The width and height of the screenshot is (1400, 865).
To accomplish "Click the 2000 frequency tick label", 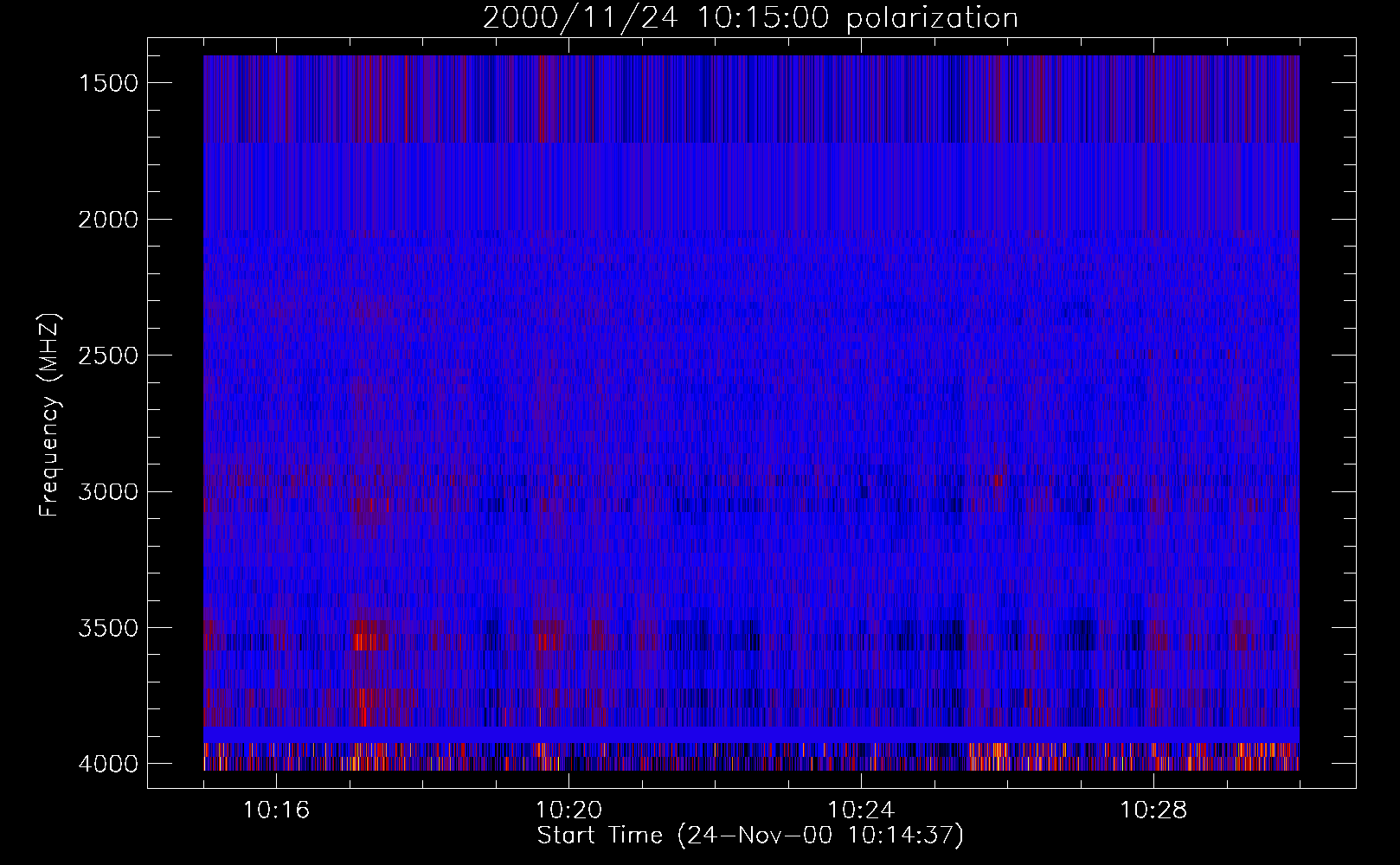I will [x=108, y=220].
